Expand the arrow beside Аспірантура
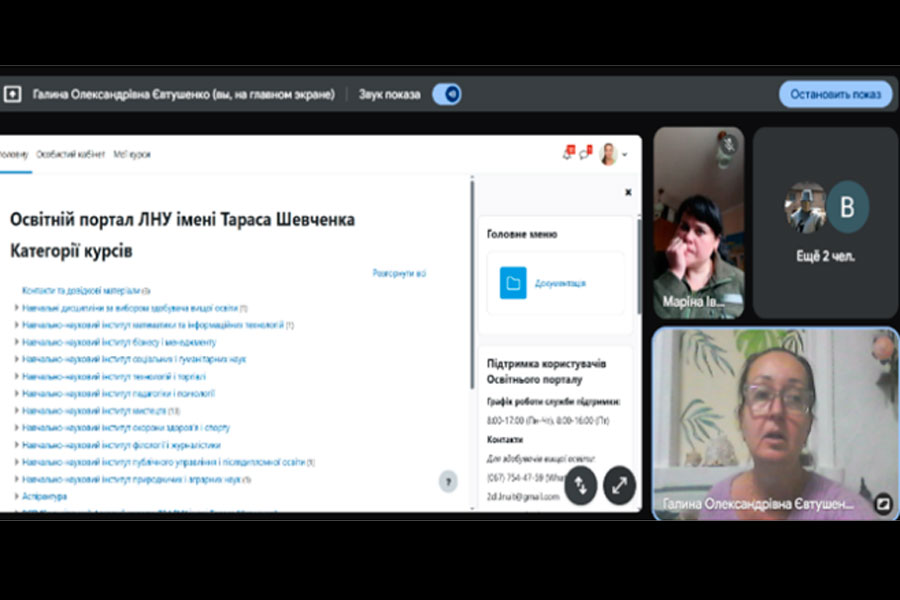 16,496
